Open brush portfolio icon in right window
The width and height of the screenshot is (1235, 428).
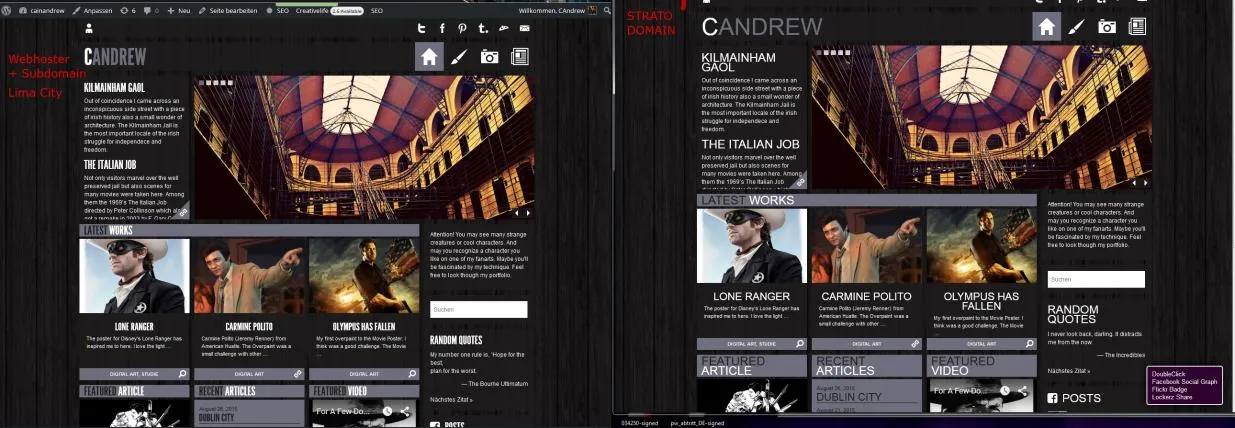[x=1076, y=26]
